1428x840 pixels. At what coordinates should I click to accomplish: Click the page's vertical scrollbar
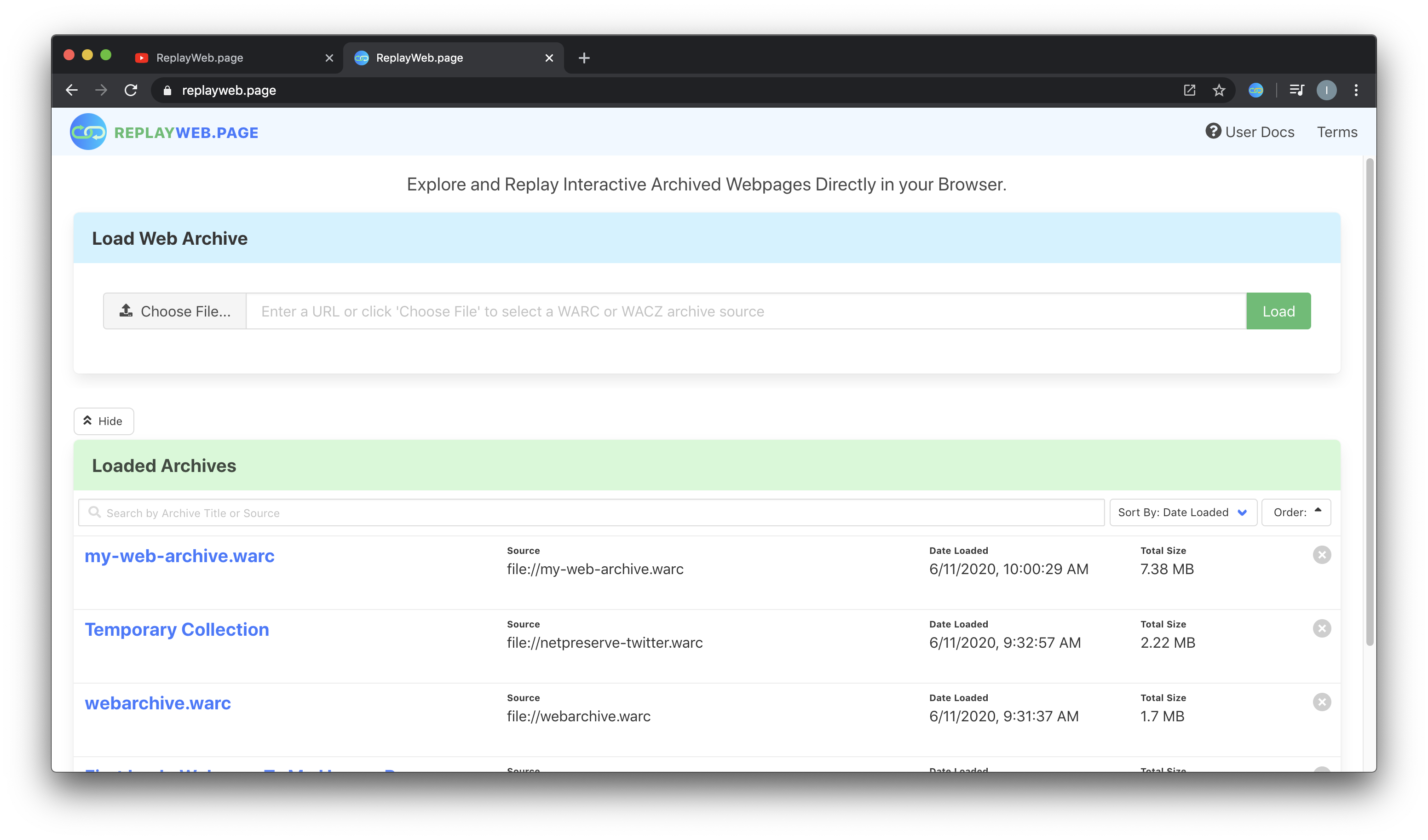point(1370,403)
